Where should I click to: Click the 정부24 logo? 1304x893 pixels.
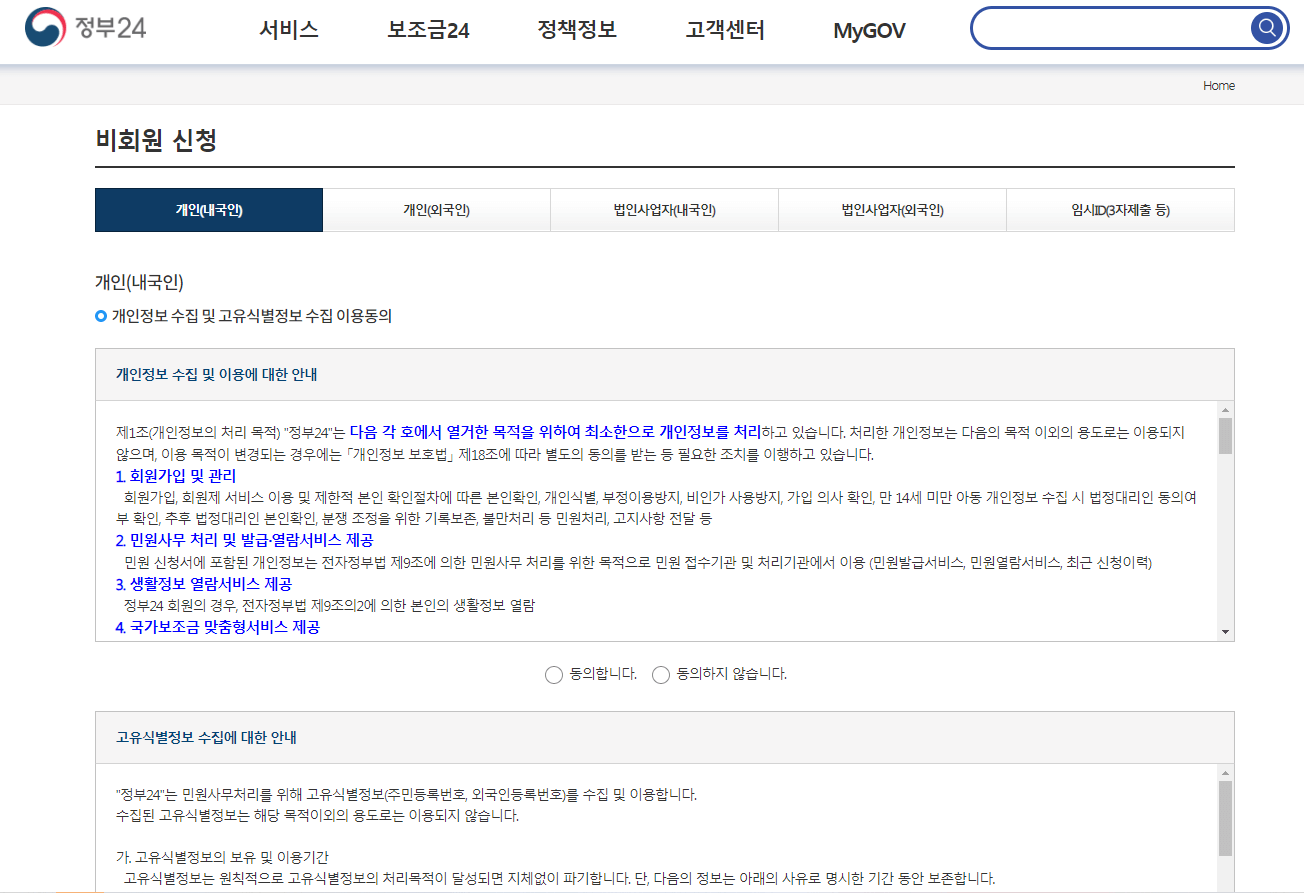pos(86,28)
